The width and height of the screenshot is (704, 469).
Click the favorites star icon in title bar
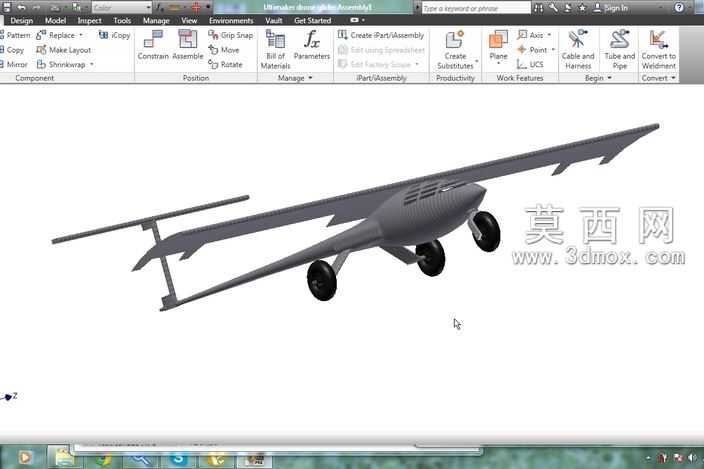pos(582,8)
